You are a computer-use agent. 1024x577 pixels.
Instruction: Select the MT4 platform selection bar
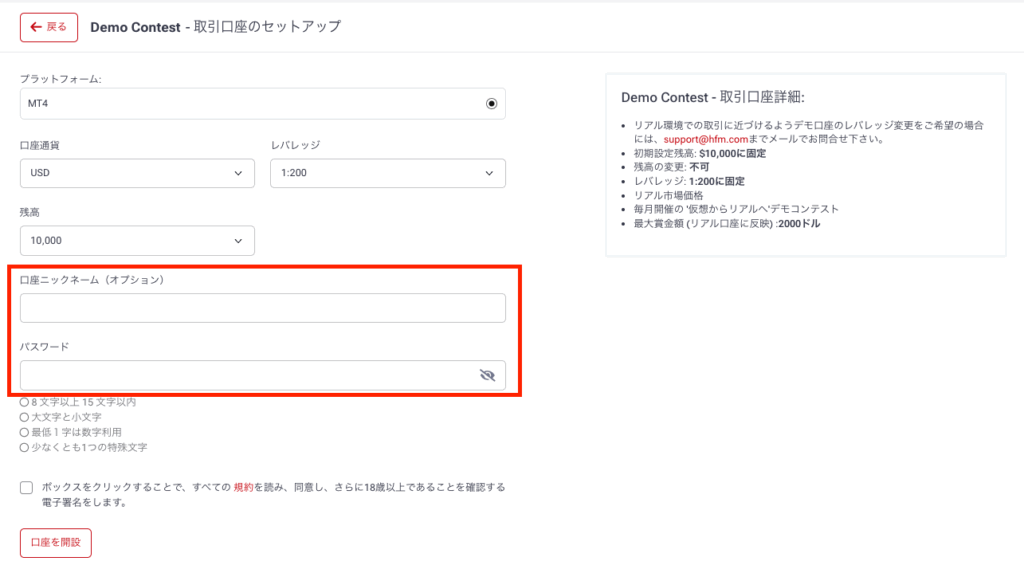point(263,103)
